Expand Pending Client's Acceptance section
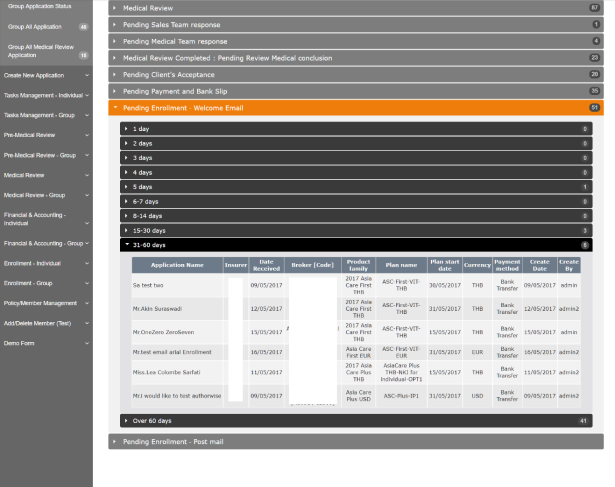The width and height of the screenshot is (615, 487). (x=356, y=75)
